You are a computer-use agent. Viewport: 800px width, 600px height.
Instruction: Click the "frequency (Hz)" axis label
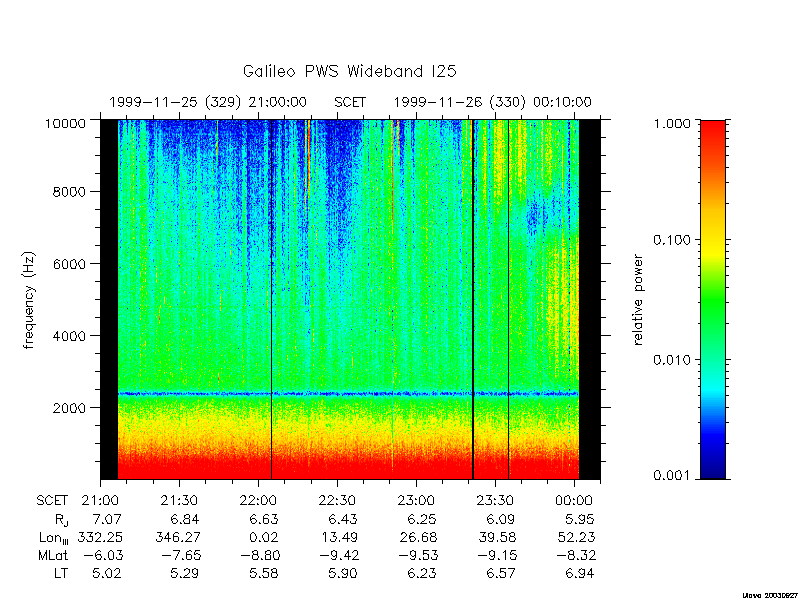(29, 300)
